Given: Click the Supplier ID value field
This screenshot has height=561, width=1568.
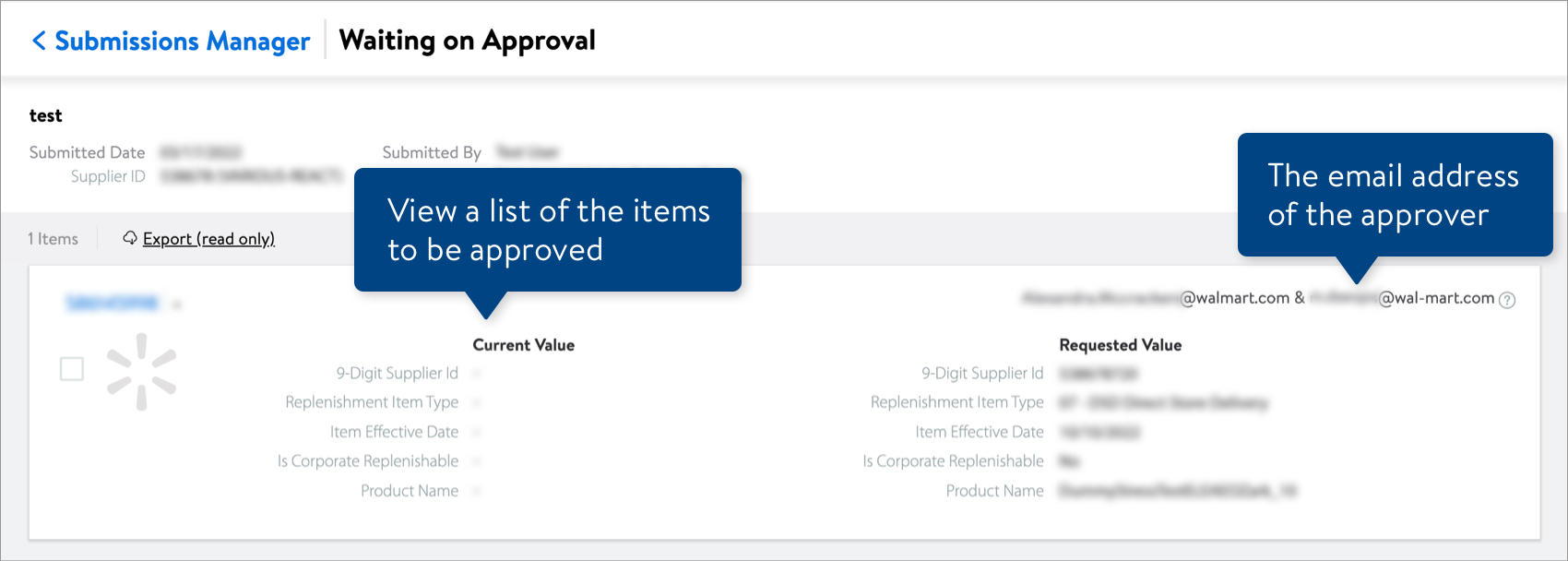Looking at the screenshot, I should [254, 175].
